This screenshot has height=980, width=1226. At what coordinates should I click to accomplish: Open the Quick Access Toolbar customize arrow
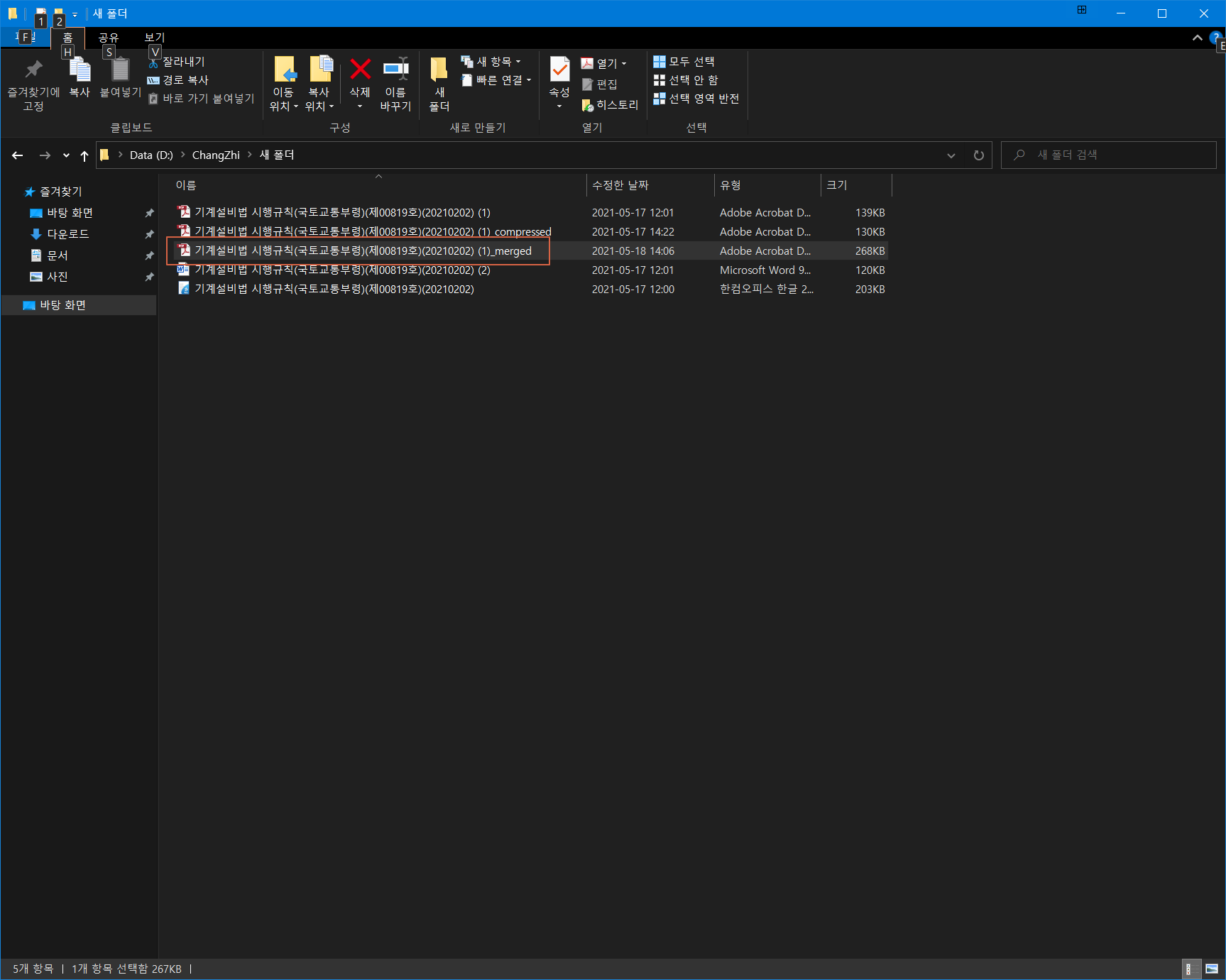pyautogui.click(x=75, y=14)
